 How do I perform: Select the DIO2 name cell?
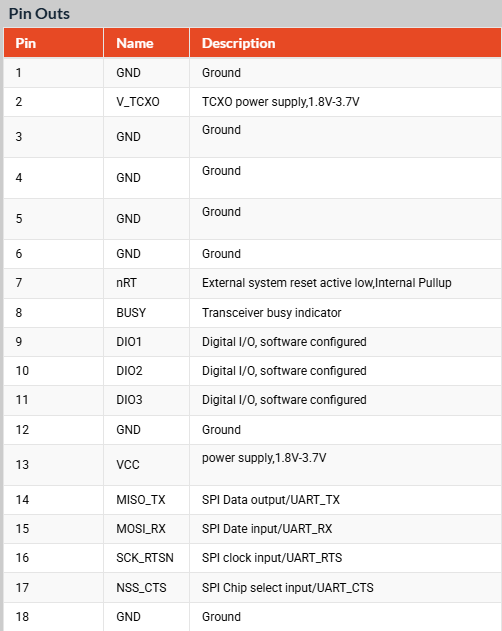coord(147,371)
